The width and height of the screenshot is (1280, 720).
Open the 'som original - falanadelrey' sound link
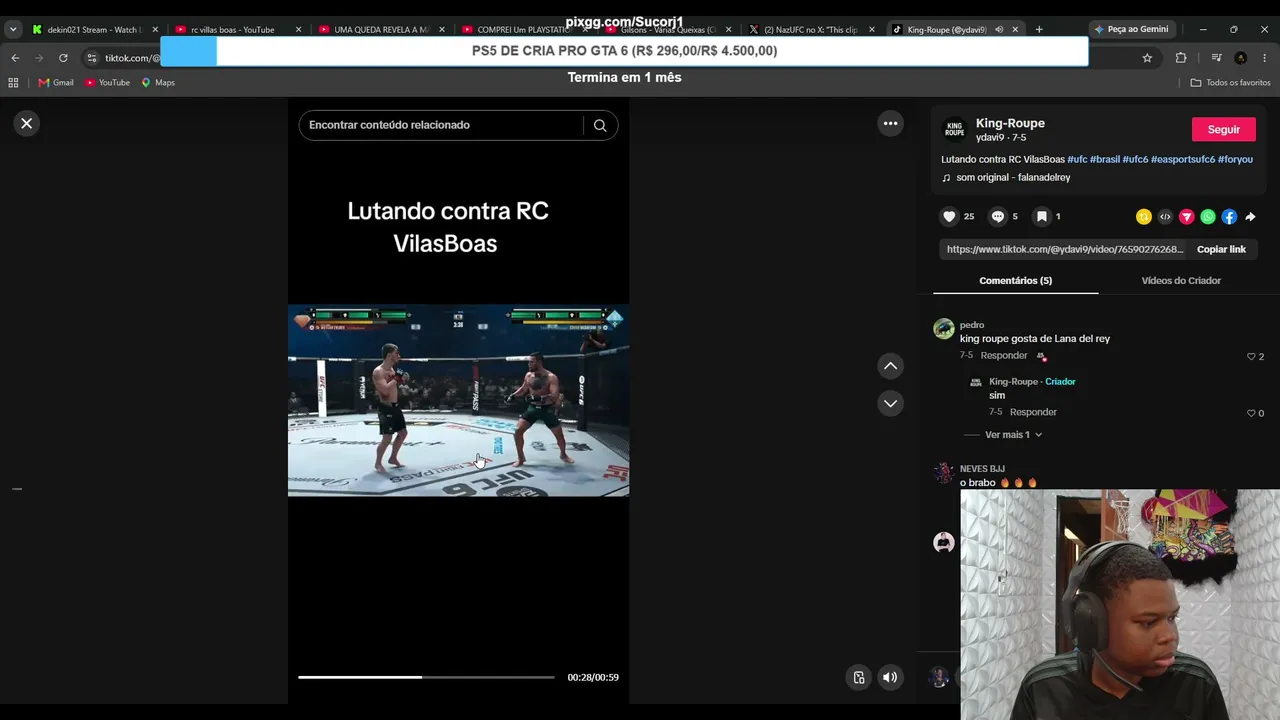1013,177
